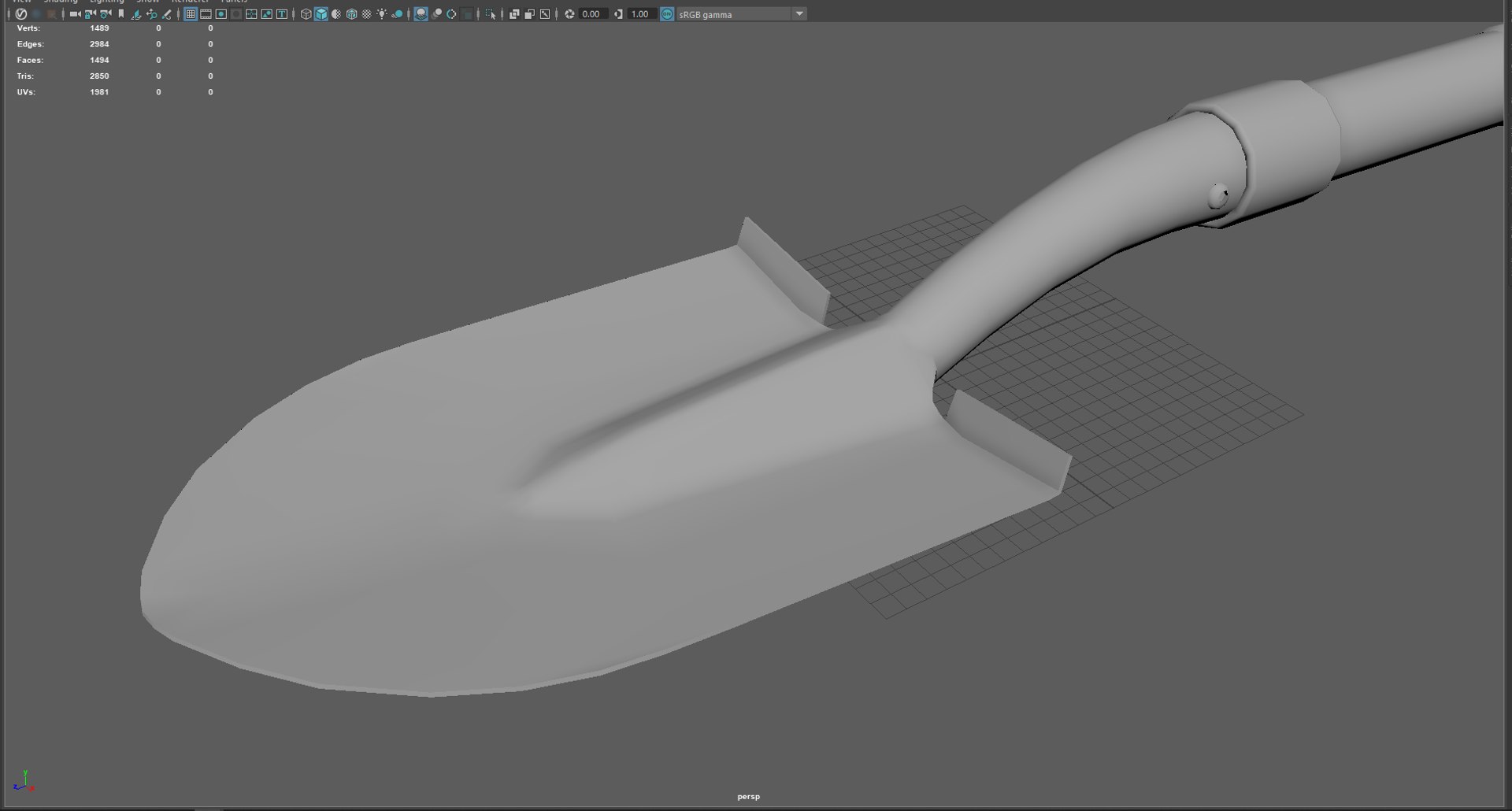Toggle X-Ray Joints icon
The image size is (1512, 811).
tap(545, 14)
